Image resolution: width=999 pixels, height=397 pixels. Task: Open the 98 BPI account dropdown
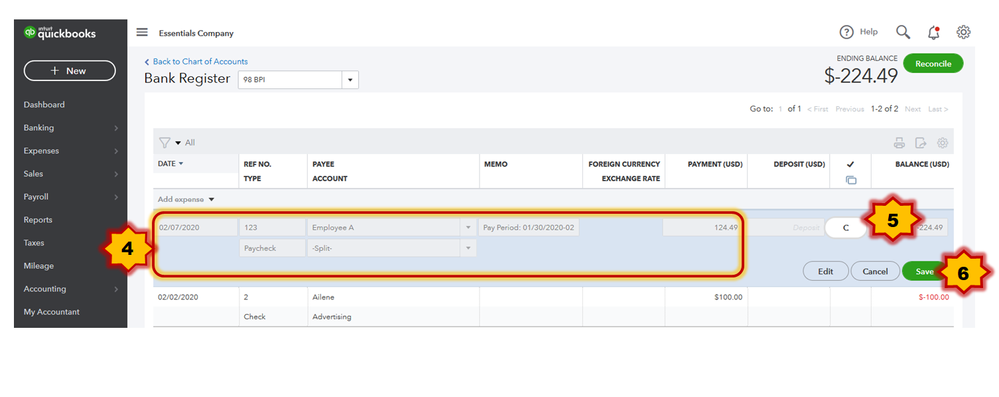[x=350, y=80]
